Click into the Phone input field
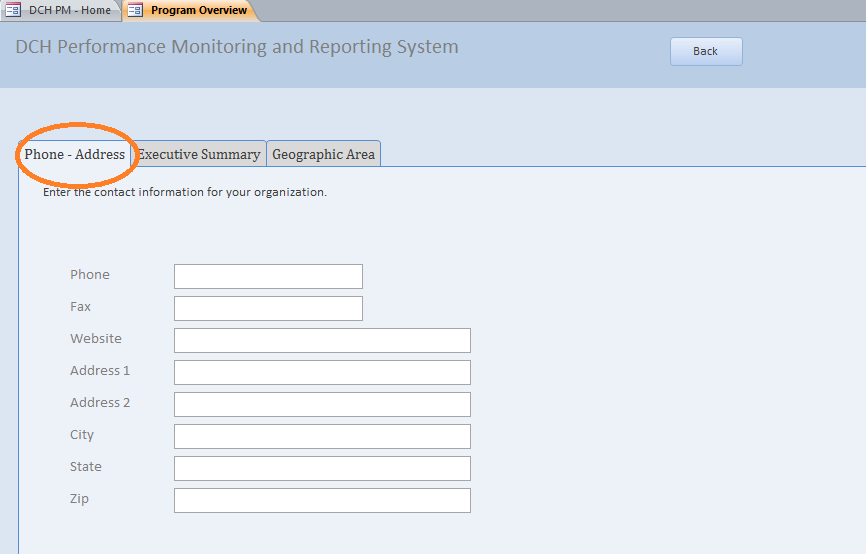866x554 pixels. pos(268,276)
